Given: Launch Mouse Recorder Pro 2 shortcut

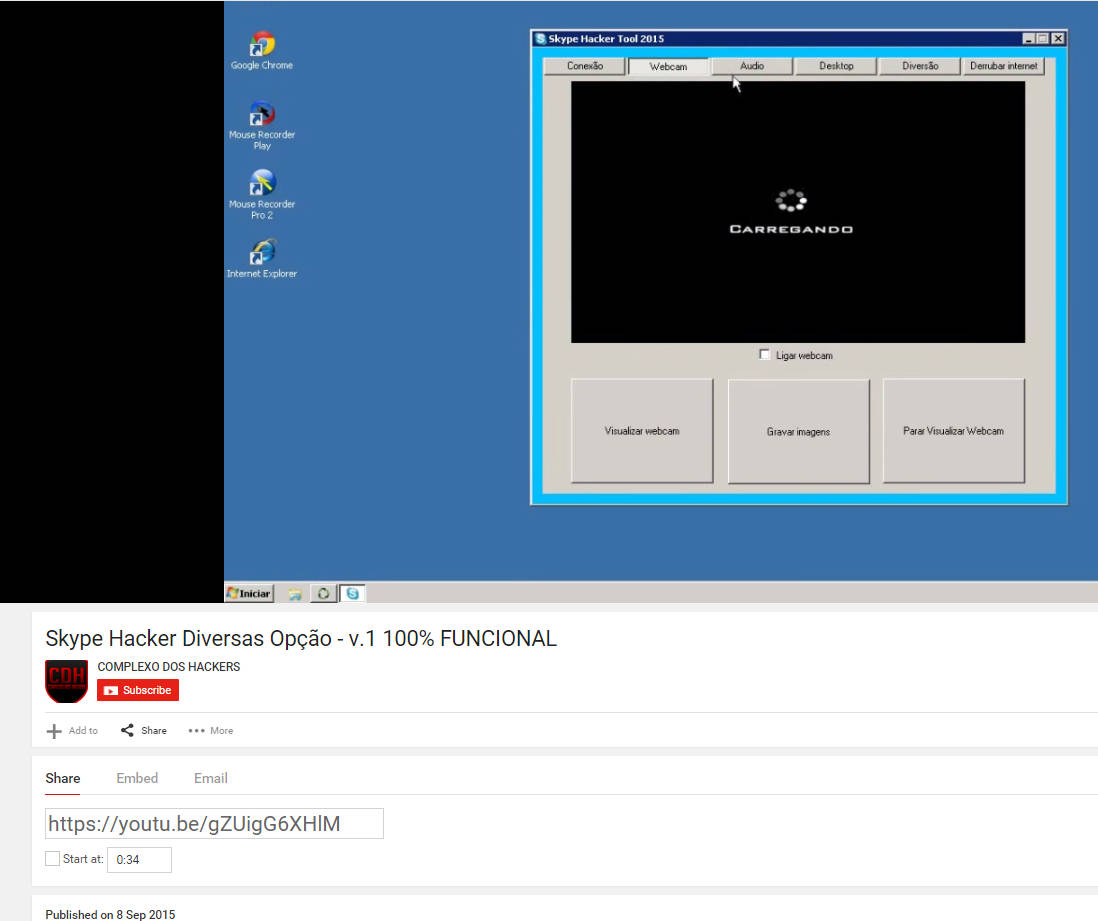Looking at the screenshot, I should [262, 195].
